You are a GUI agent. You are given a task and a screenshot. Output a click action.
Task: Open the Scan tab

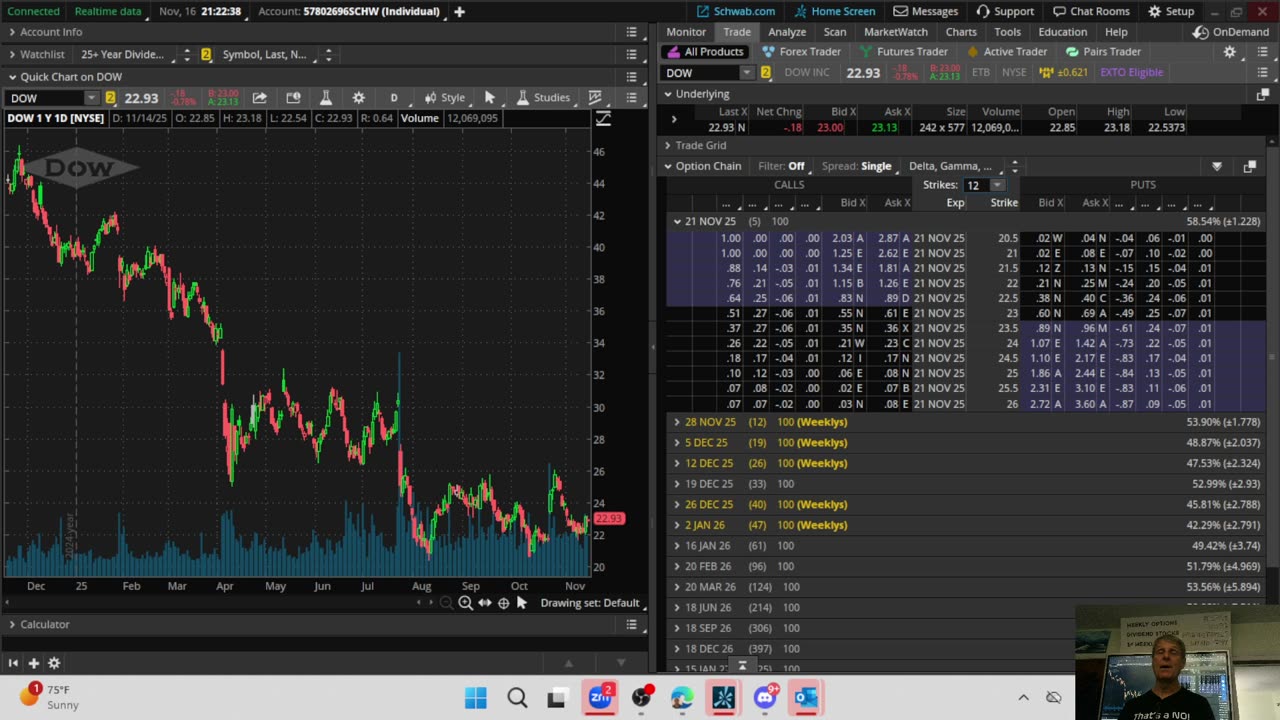click(x=835, y=32)
